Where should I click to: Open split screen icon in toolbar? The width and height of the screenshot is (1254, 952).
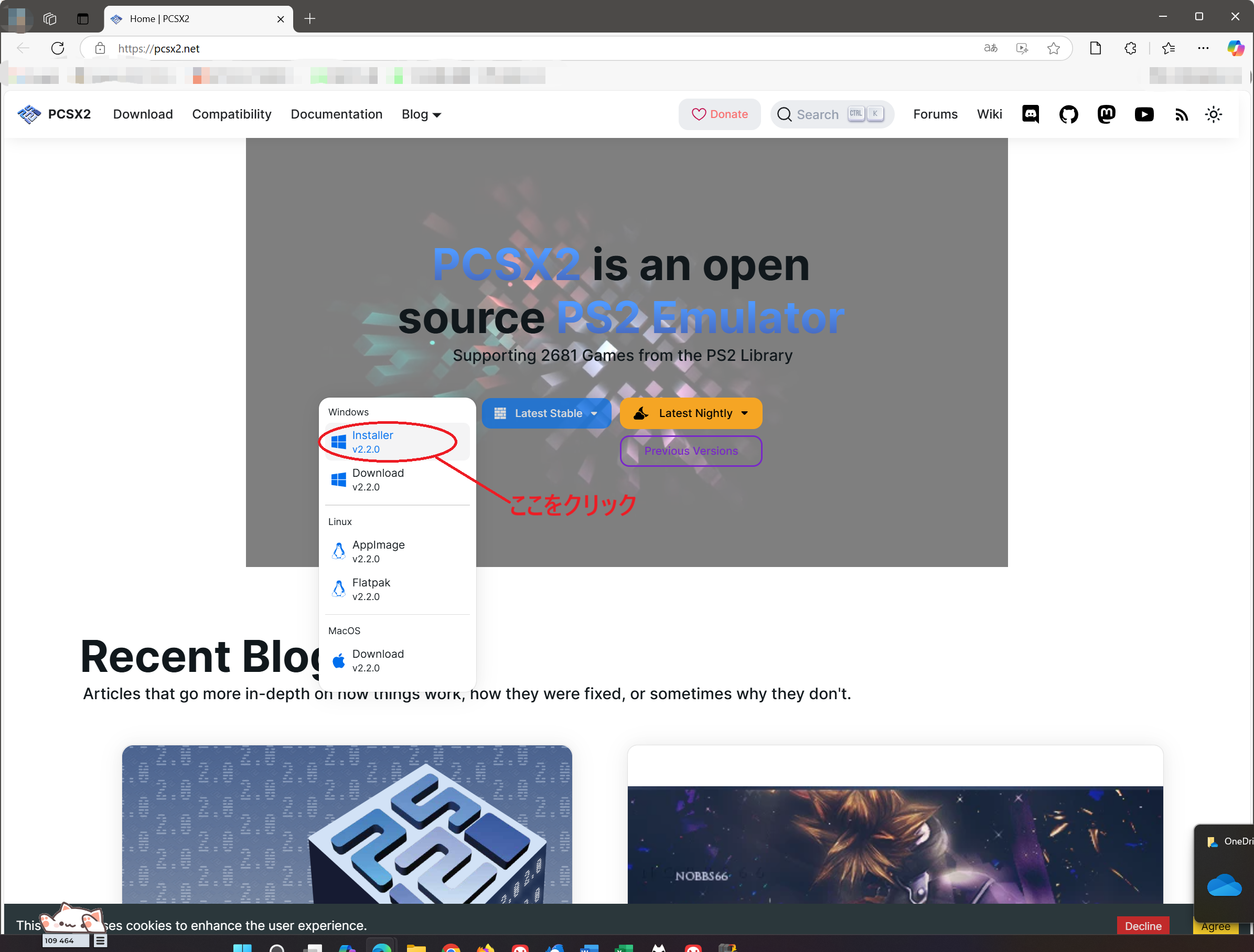pos(1095,49)
